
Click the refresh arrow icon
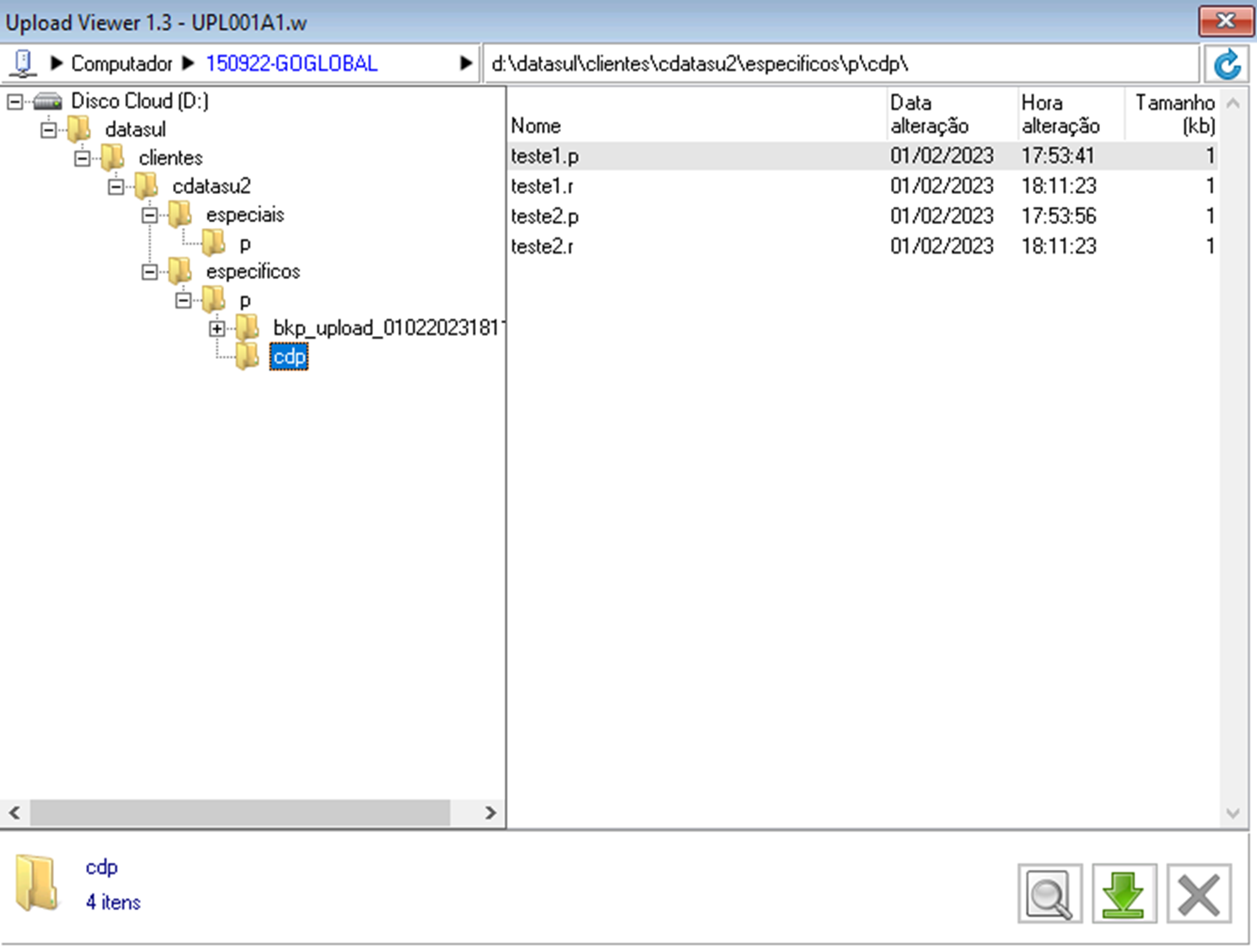pyautogui.click(x=1227, y=64)
